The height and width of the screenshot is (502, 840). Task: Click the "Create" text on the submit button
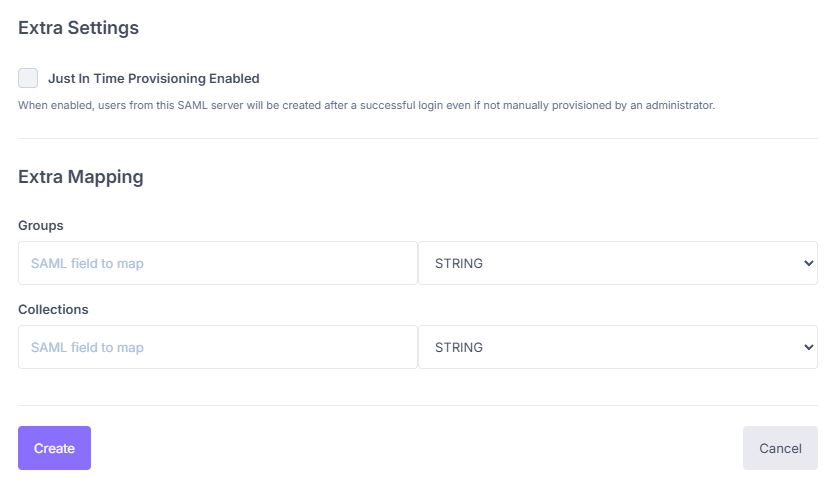click(54, 448)
